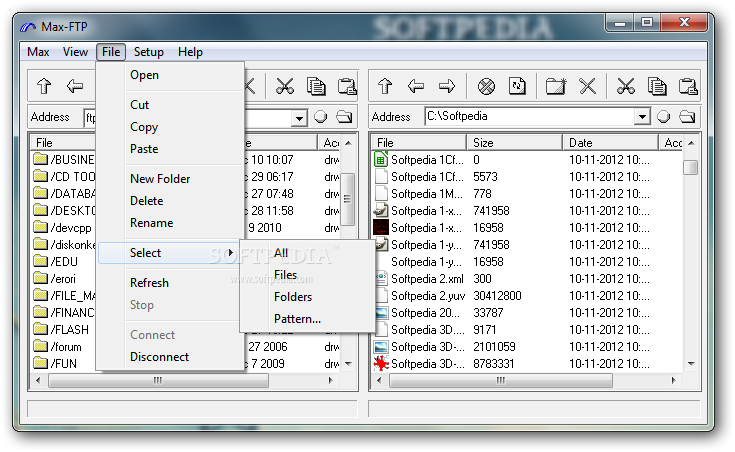Image resolution: width=735 pixels, height=452 pixels.
Task: Click the stop icon in right pane toolbar
Action: [486, 86]
